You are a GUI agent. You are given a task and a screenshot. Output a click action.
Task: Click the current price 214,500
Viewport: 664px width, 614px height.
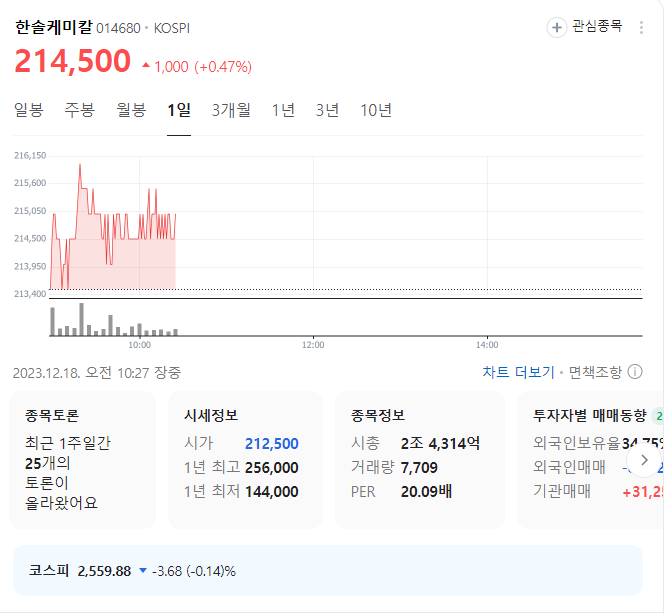[x=72, y=61]
